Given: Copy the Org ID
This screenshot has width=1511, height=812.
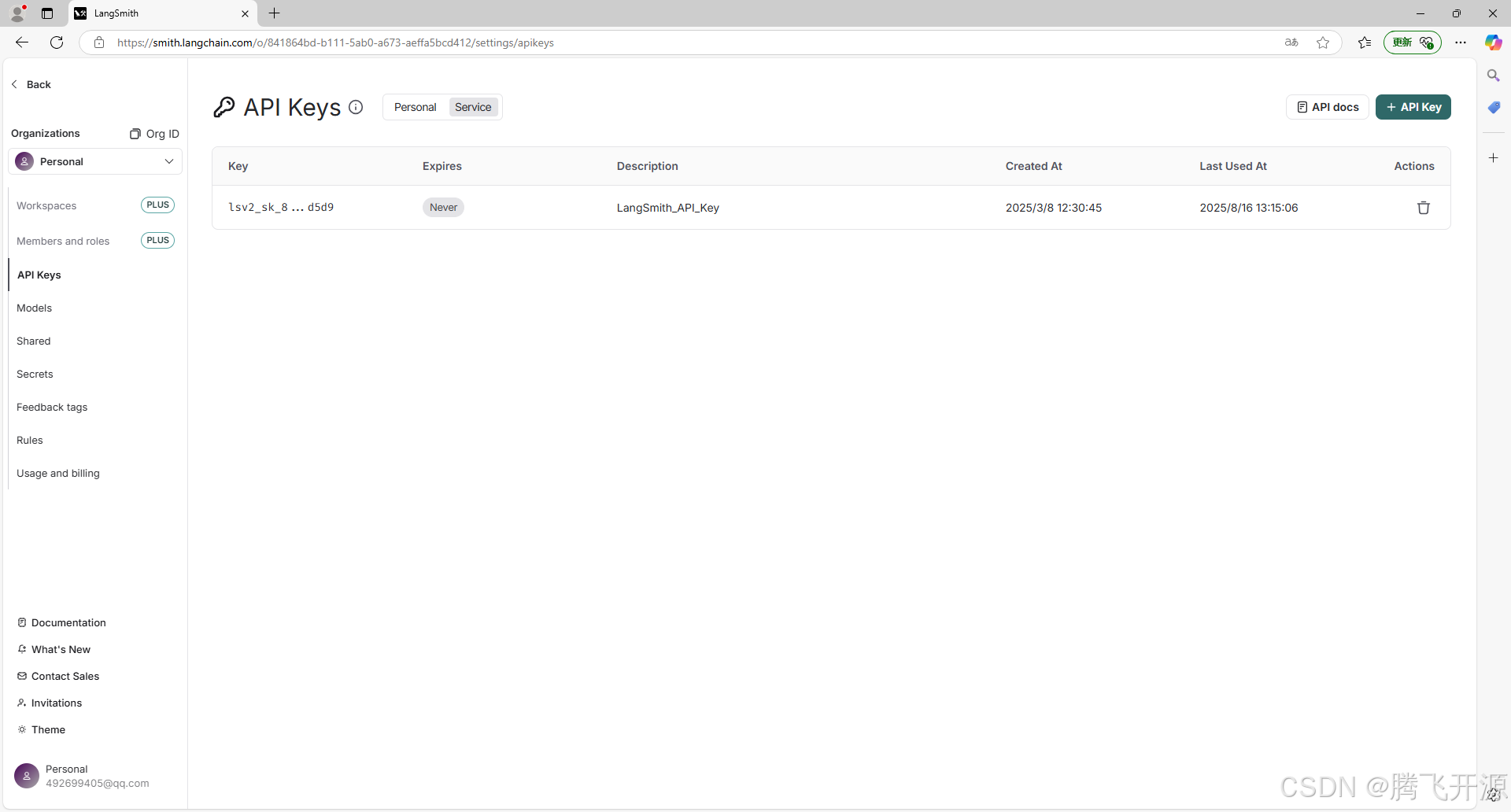Looking at the screenshot, I should [x=154, y=134].
